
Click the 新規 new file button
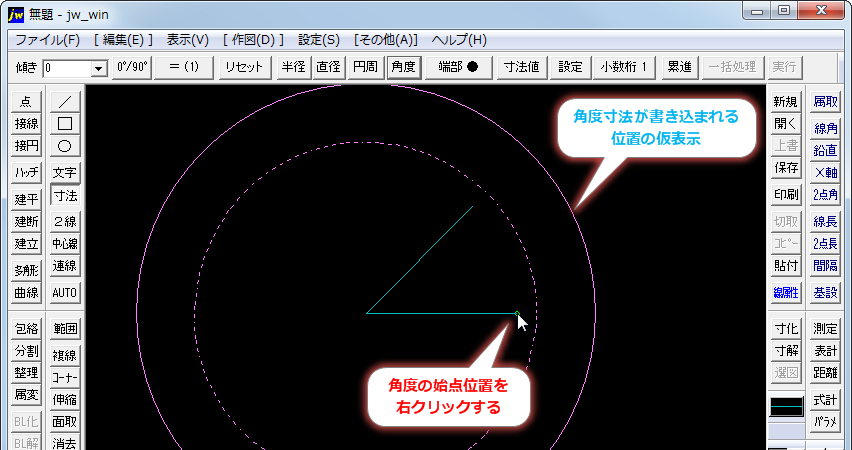pyautogui.click(x=786, y=102)
